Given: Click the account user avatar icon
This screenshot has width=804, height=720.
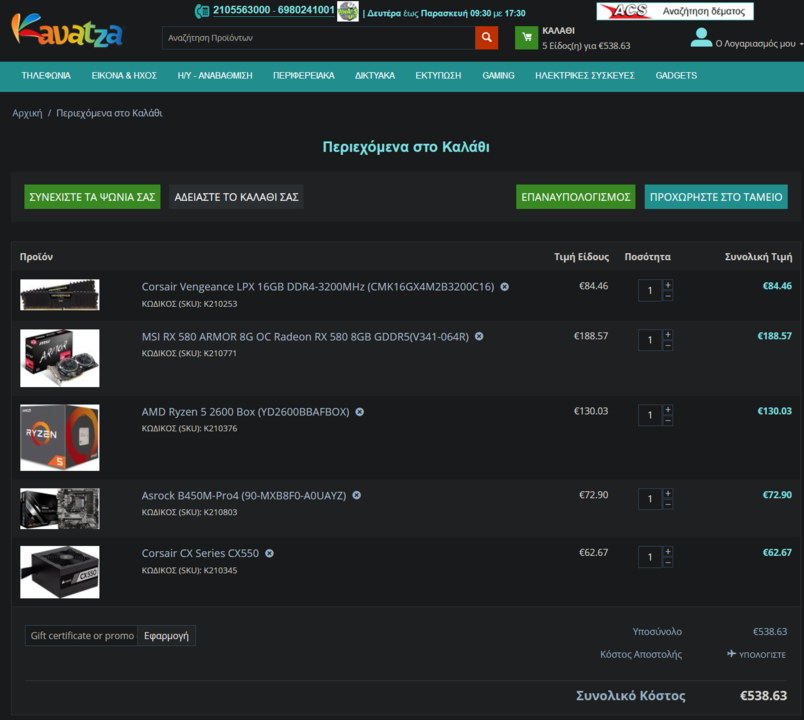Looking at the screenshot, I should click(701, 37).
